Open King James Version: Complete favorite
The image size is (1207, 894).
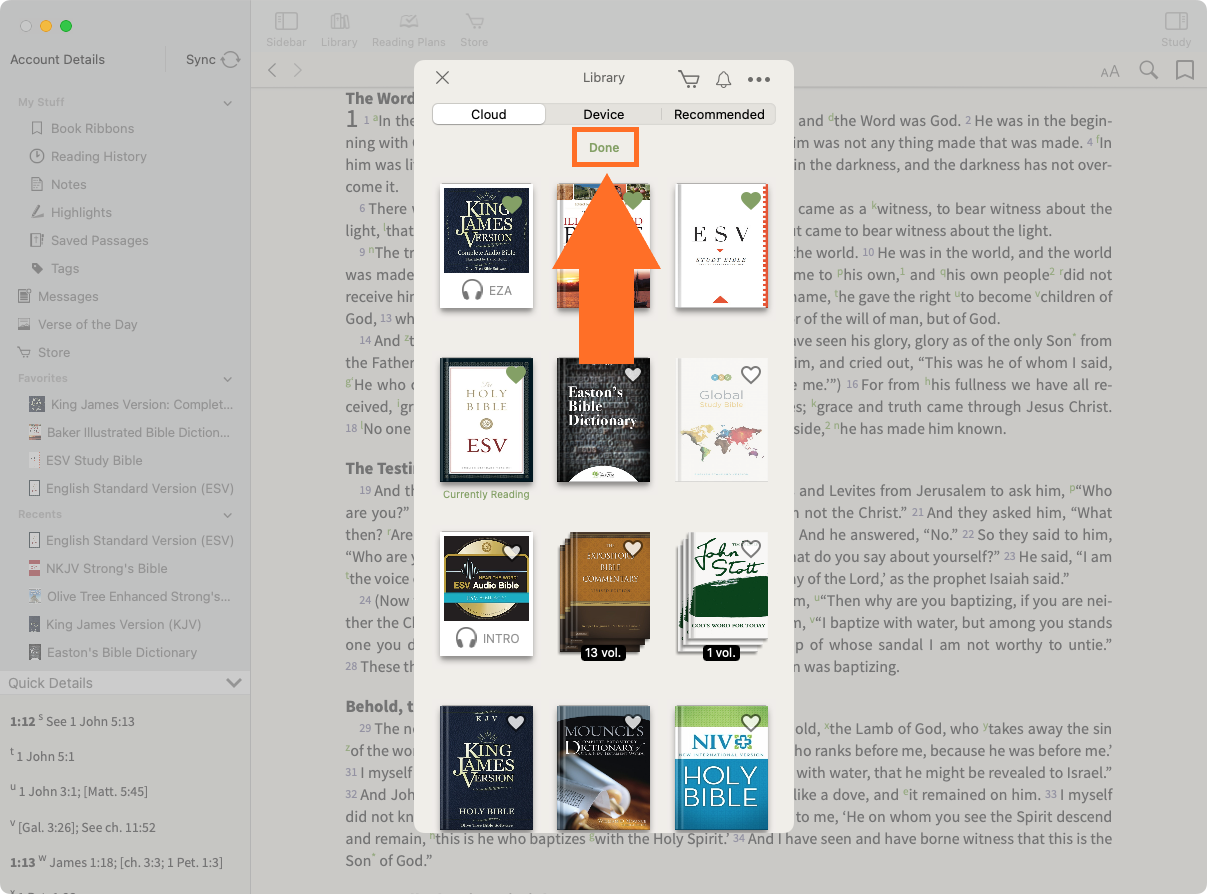(131, 404)
